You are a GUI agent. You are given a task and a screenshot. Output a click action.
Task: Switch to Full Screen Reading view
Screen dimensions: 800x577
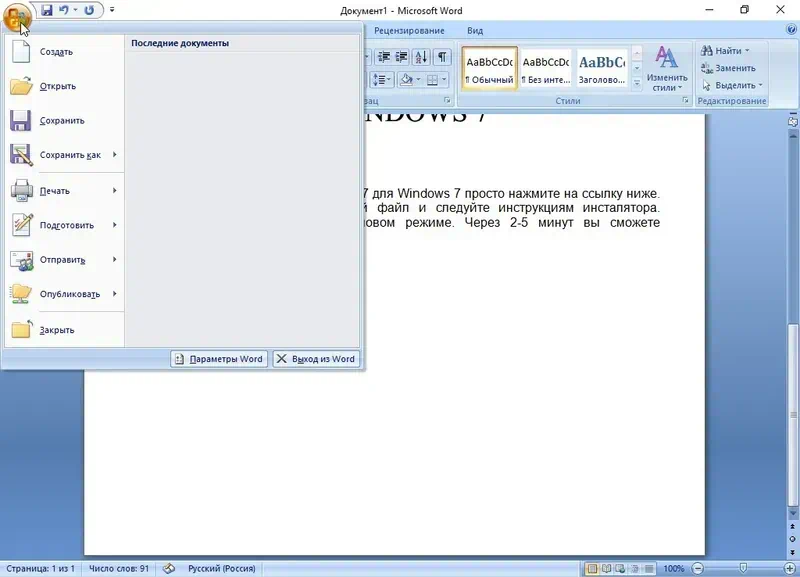[606, 568]
